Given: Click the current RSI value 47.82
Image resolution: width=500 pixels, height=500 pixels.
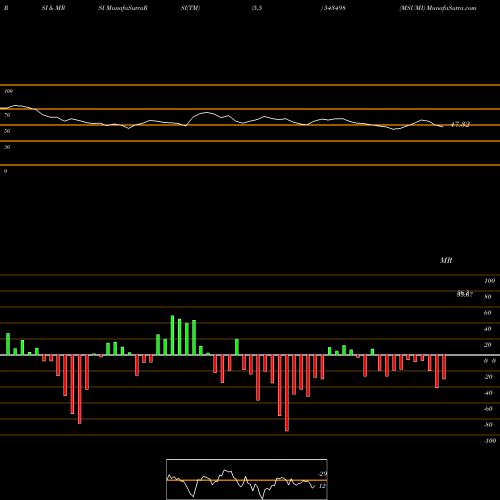Looking at the screenshot, I should pos(460,125).
